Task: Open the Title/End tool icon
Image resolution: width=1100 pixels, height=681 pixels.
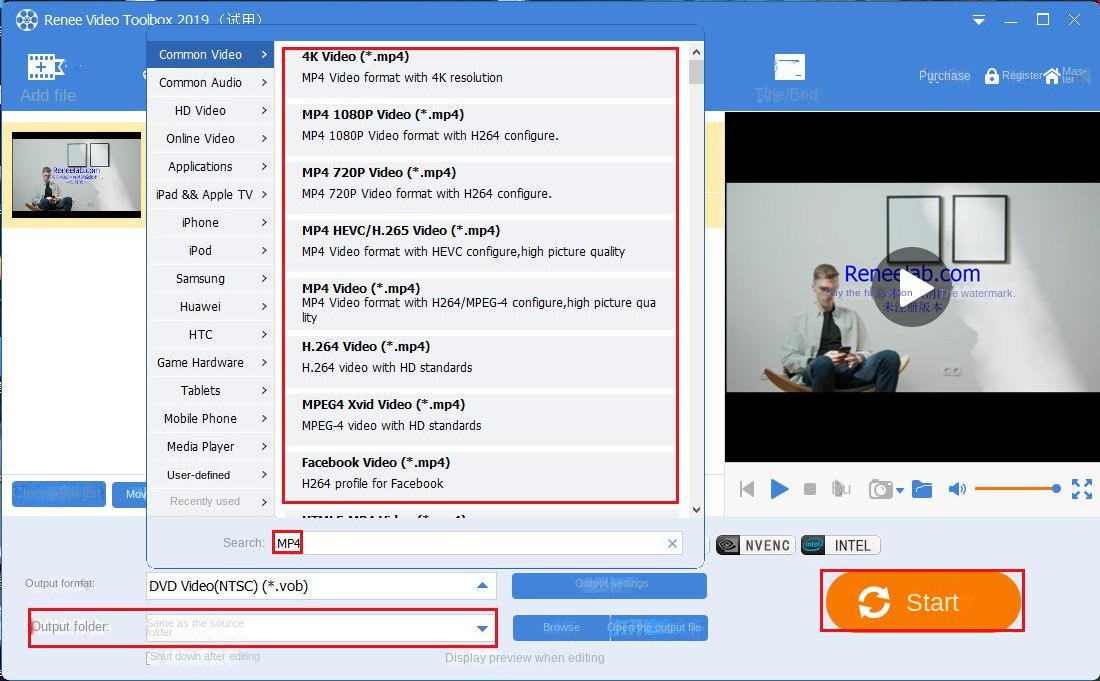Action: [x=789, y=67]
